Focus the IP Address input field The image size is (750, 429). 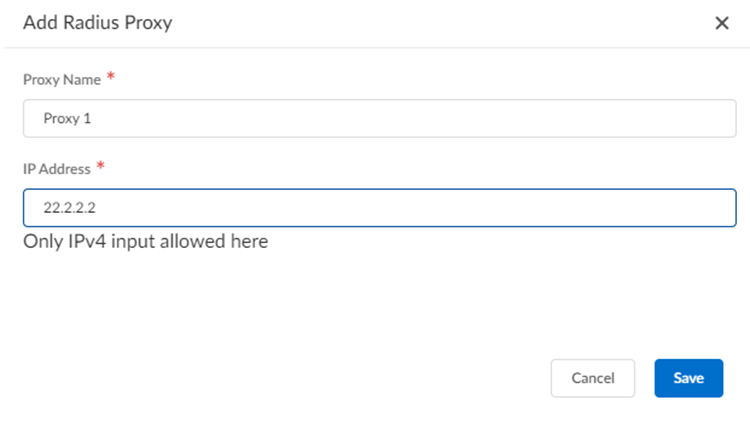[380, 208]
